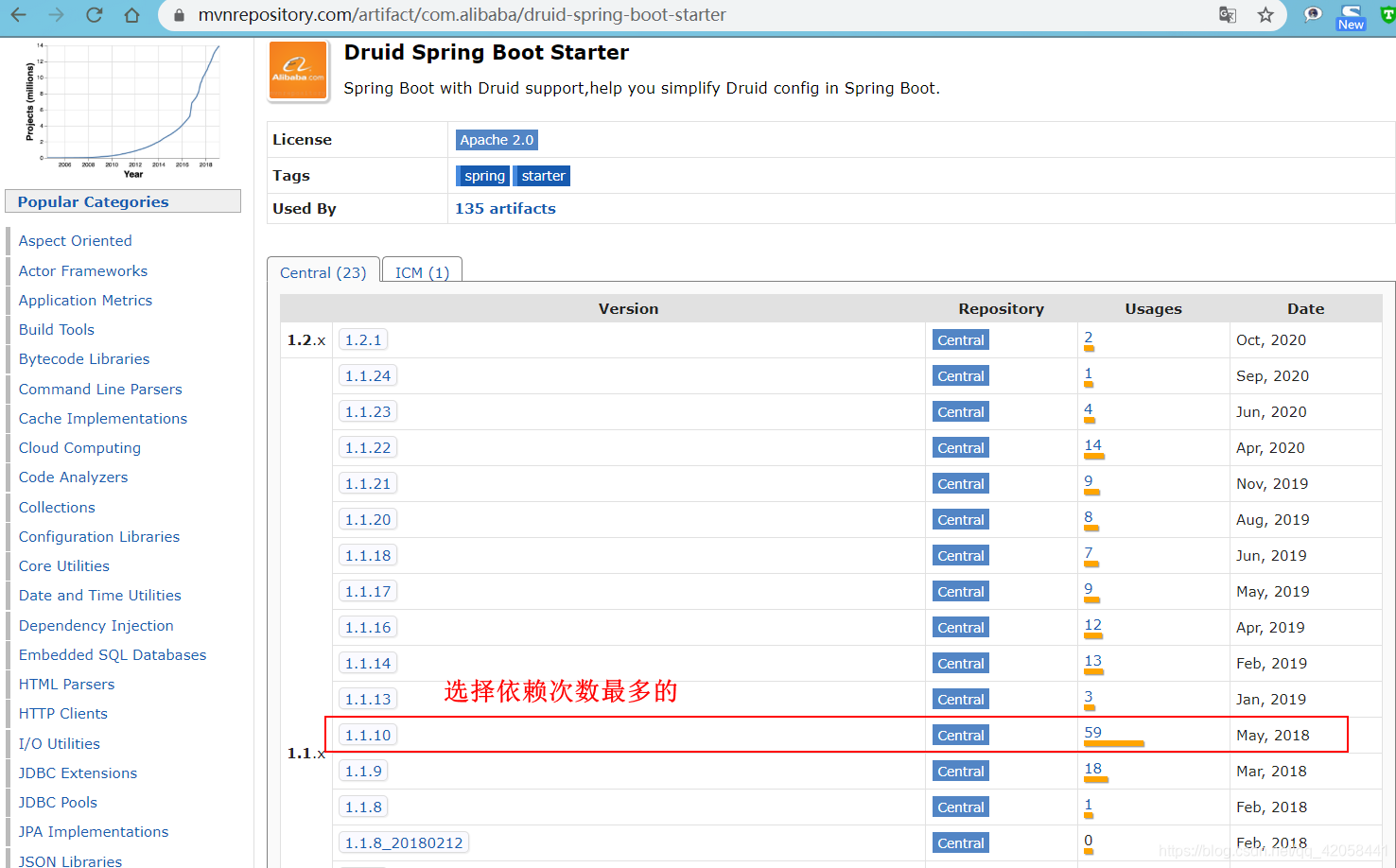Open the Embedded SQL Databases category
The width and height of the screenshot is (1396, 868).
113,655
